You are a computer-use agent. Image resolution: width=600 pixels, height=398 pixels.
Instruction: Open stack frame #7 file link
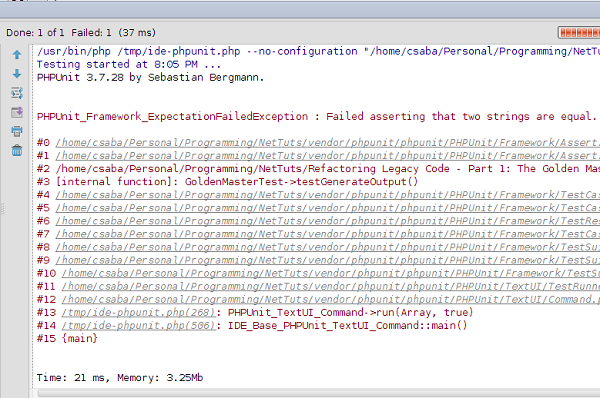pyautogui.click(x=328, y=234)
